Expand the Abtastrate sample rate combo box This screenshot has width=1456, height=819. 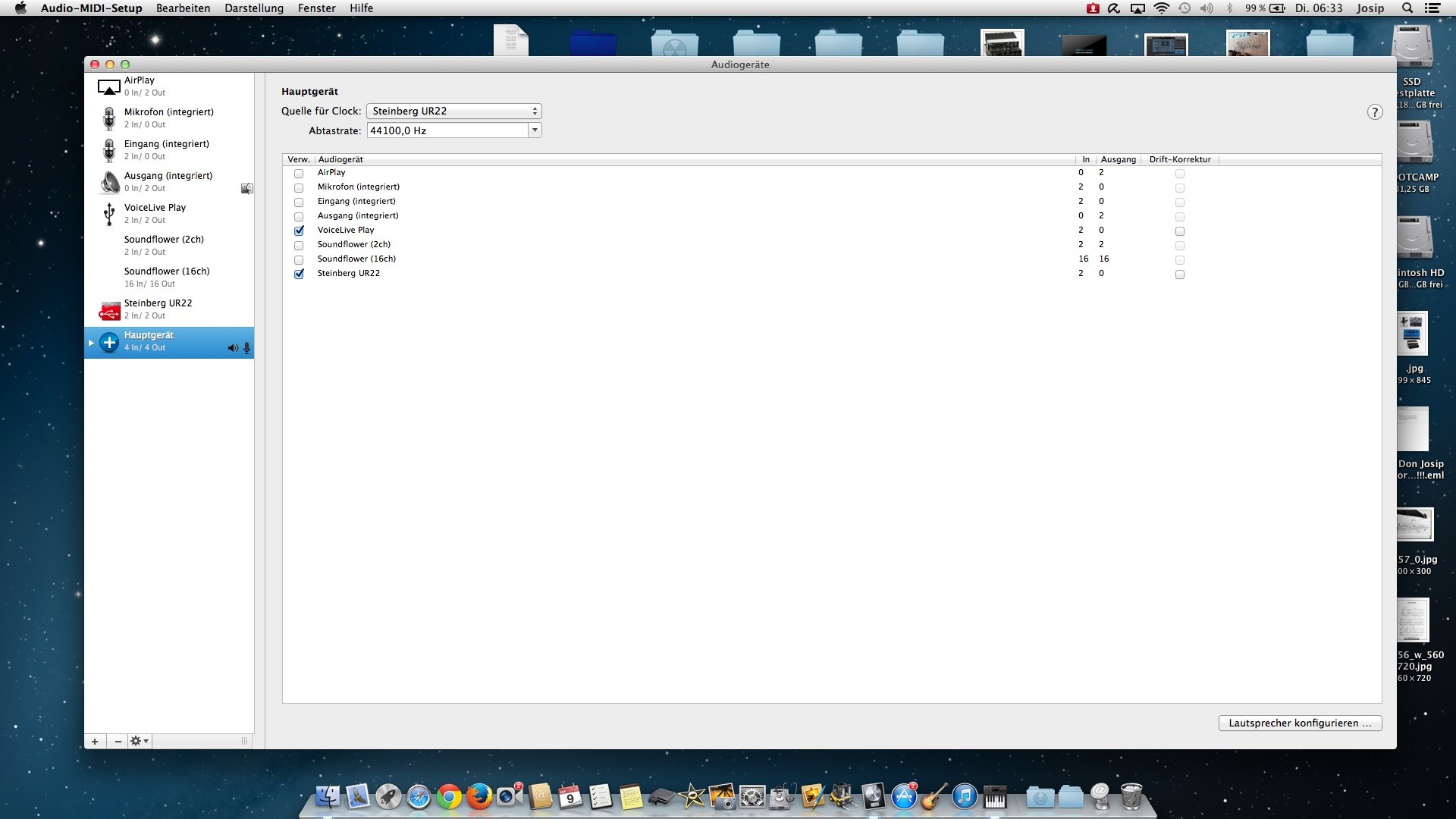535,130
